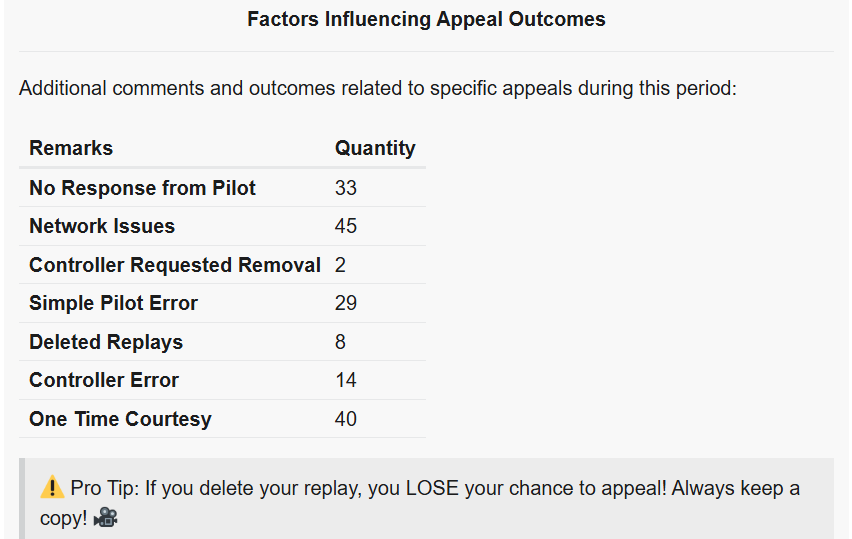Click quantity value 33 for No Response
852x539 pixels.
coord(346,188)
